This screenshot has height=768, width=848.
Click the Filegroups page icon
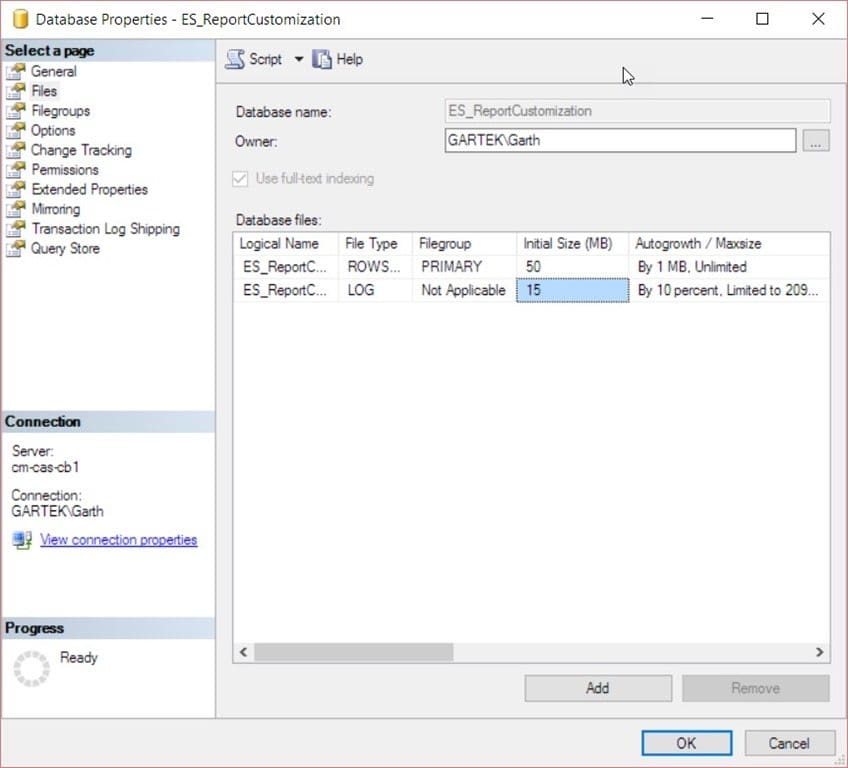(16, 111)
